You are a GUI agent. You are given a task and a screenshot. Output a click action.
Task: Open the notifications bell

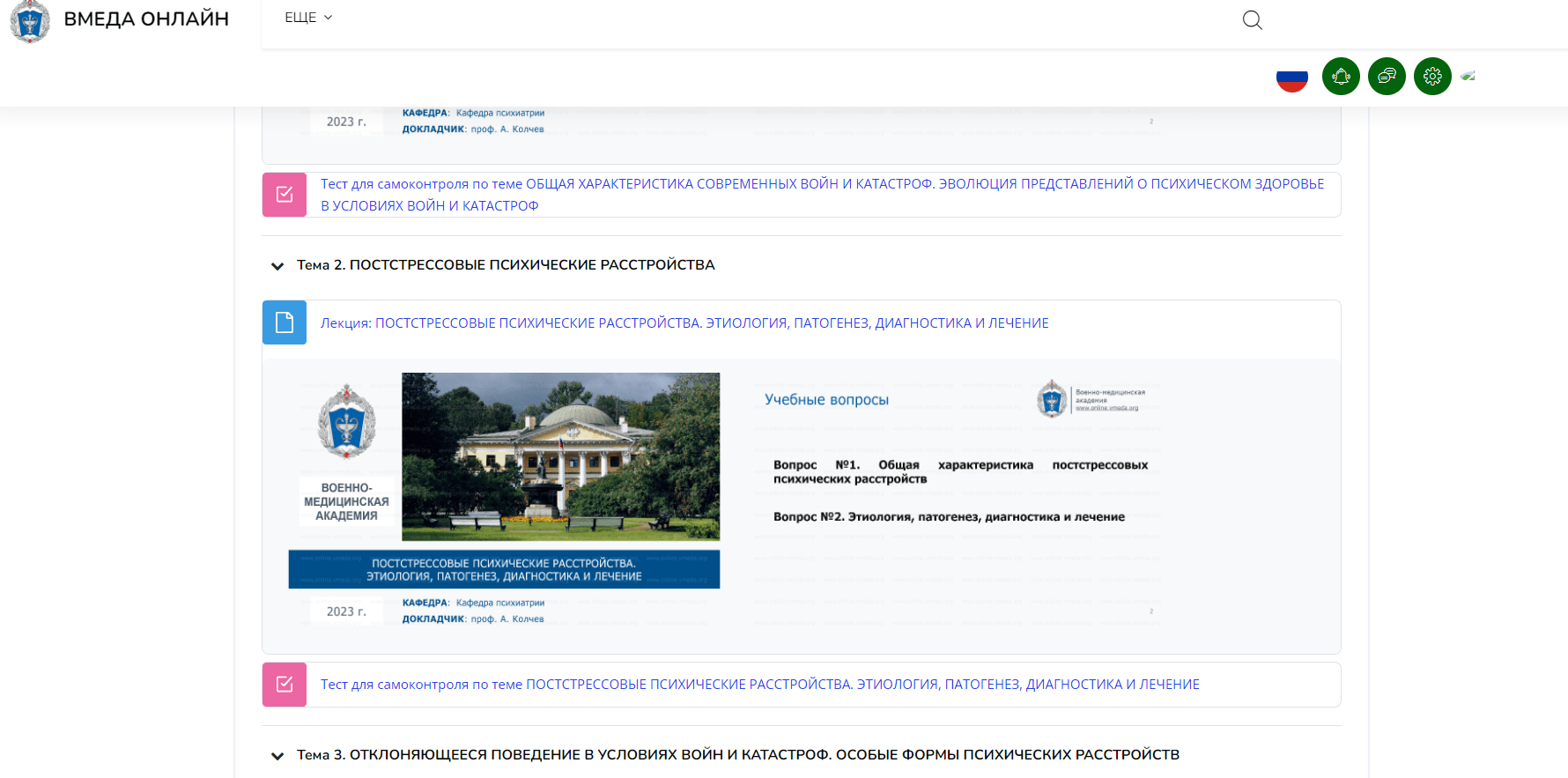1341,77
